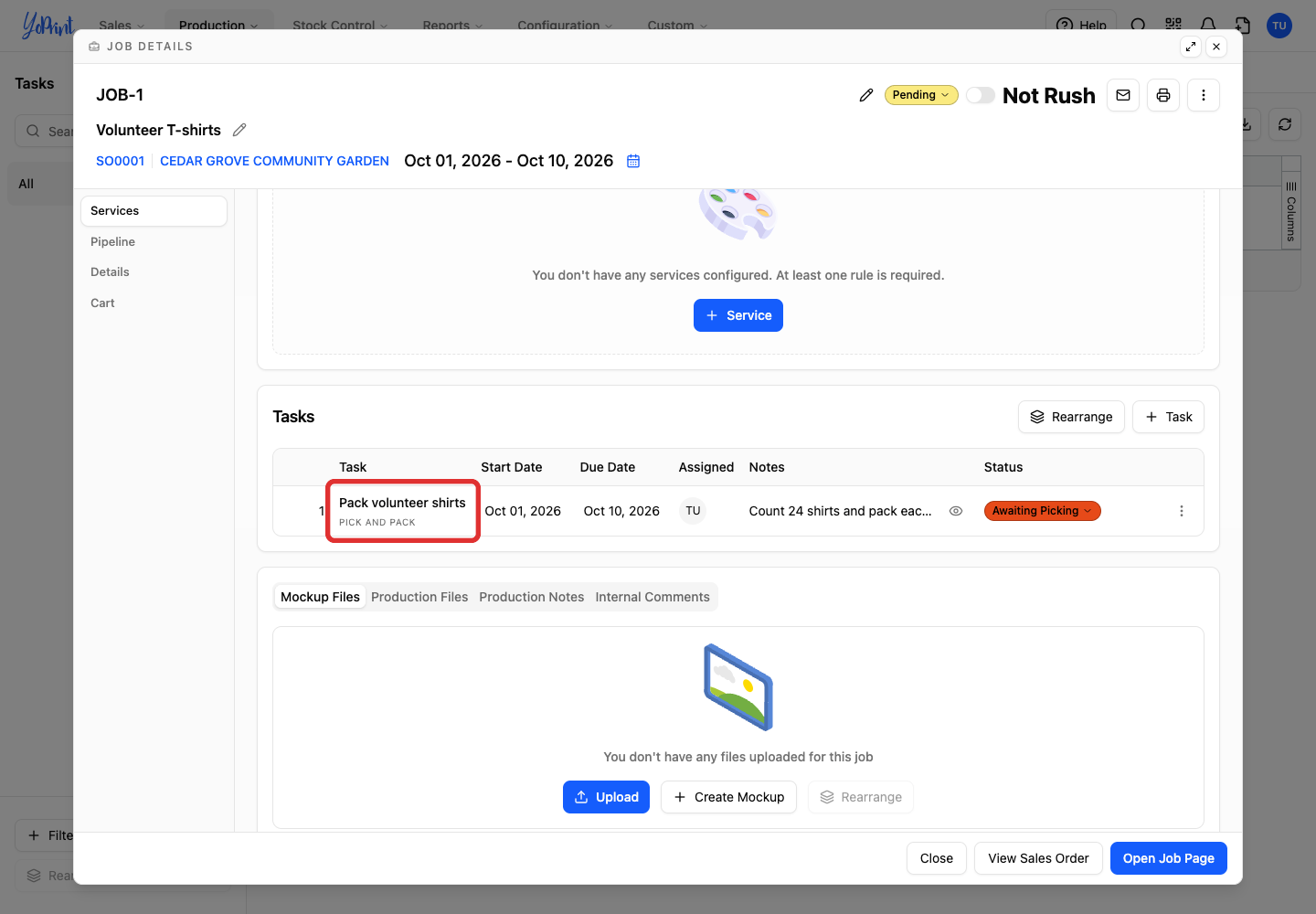Add a new Service
Viewport: 1316px width, 914px height.
(x=738, y=315)
